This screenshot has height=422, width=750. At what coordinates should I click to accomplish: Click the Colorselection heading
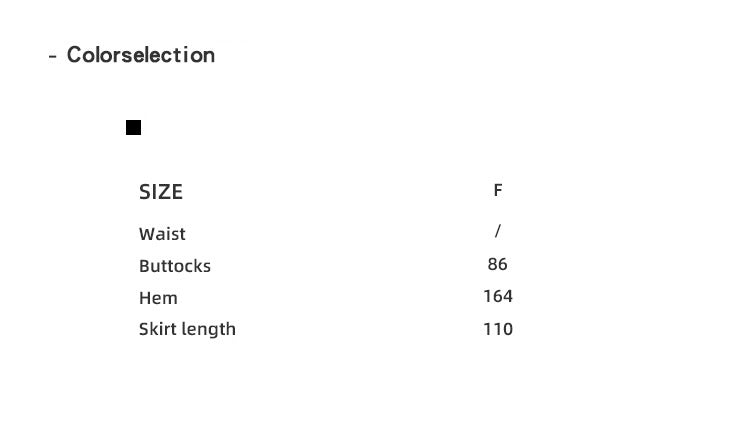140,55
